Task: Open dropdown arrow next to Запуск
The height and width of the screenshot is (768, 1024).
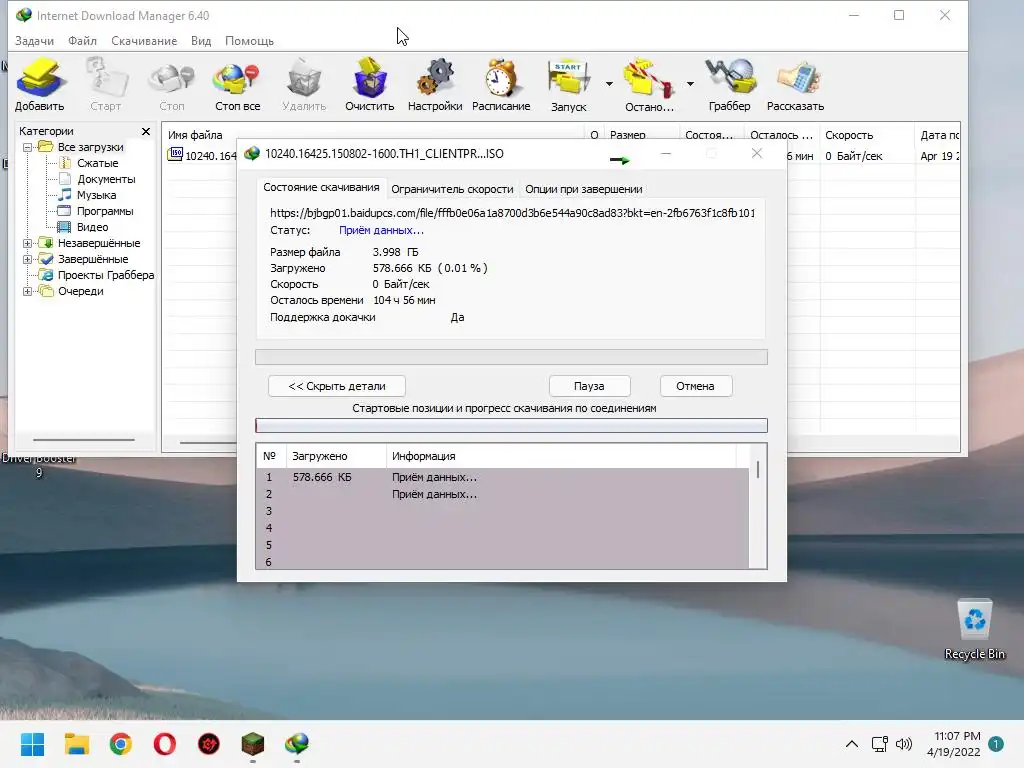Action: click(x=609, y=84)
